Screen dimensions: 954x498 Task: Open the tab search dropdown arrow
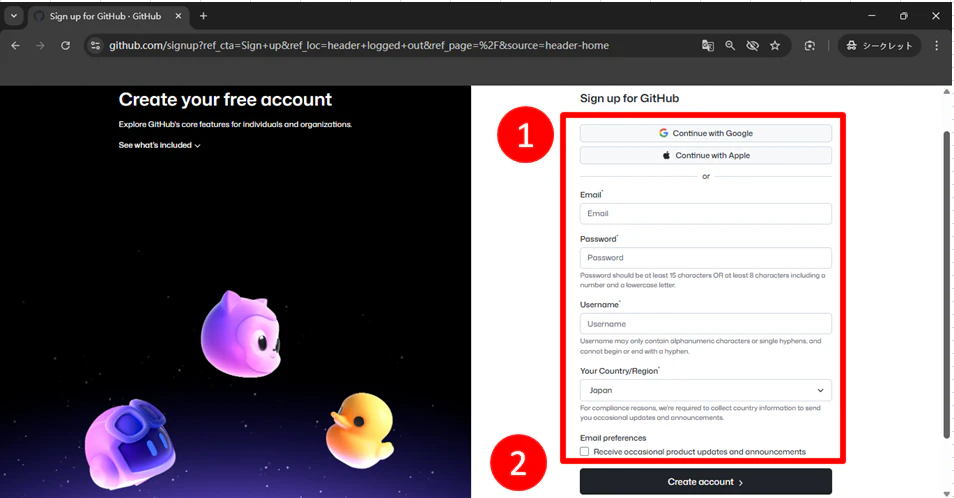click(x=13, y=16)
